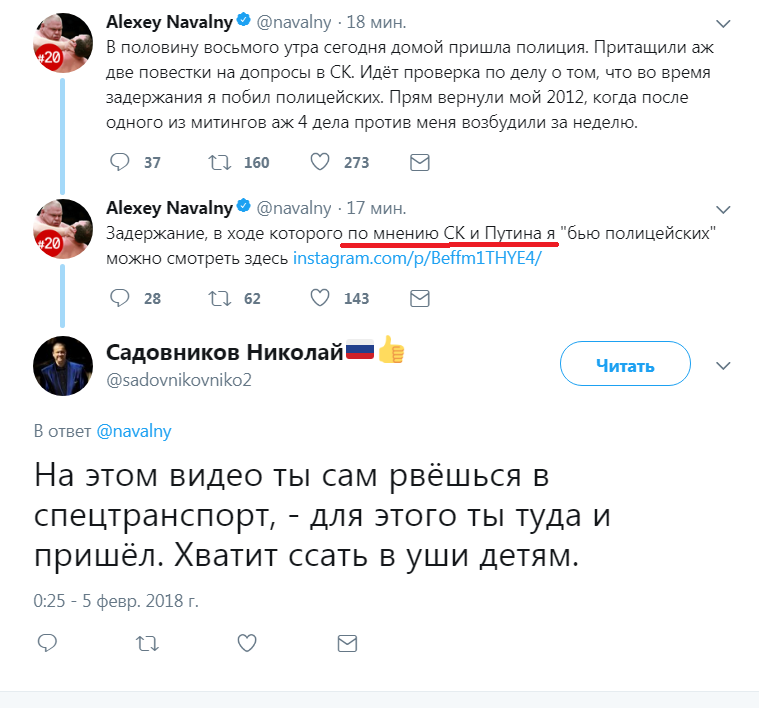Image resolution: width=759 pixels, height=708 pixels.
Task: Open dropdown next to Читать button
Action: (724, 365)
